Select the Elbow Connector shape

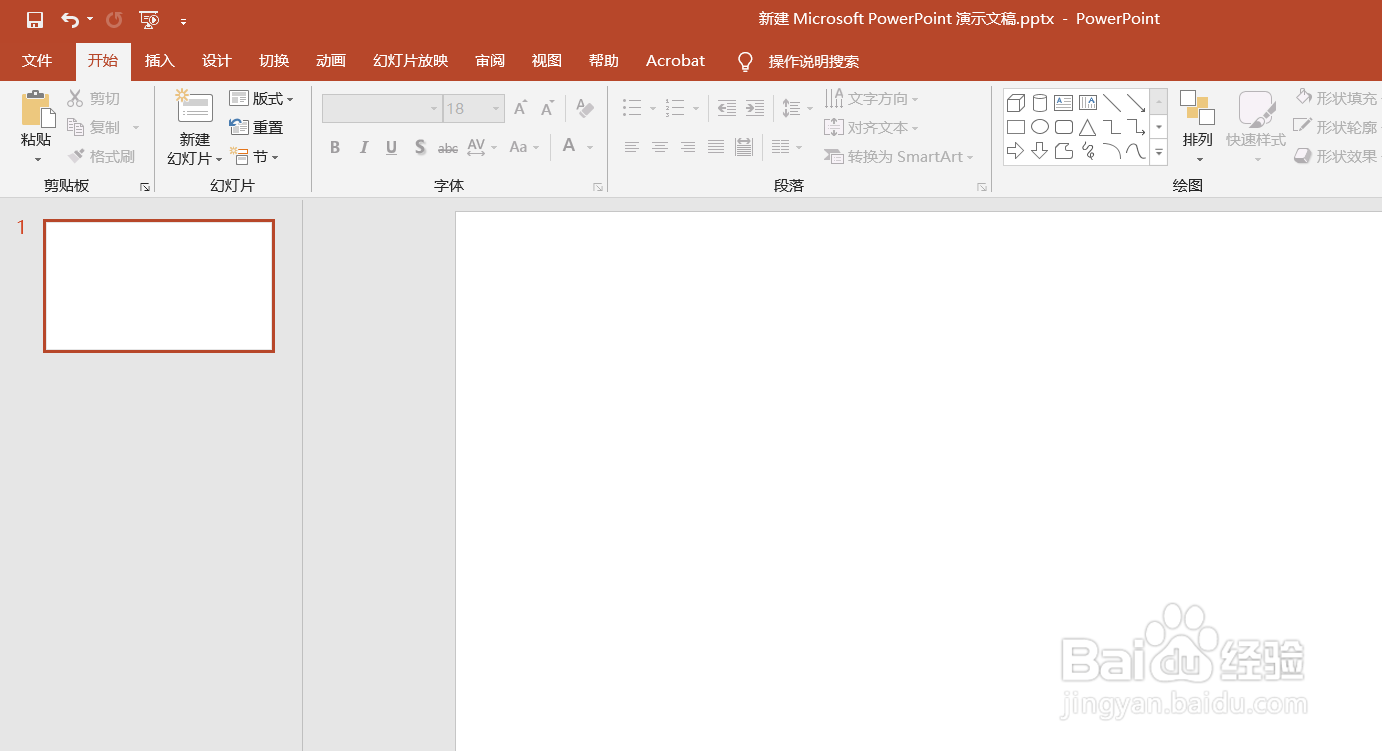(x=1112, y=127)
